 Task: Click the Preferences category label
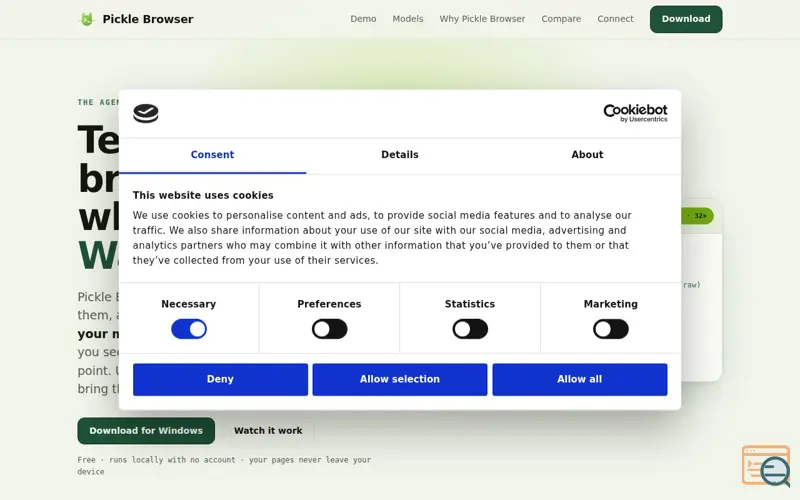[x=329, y=304]
